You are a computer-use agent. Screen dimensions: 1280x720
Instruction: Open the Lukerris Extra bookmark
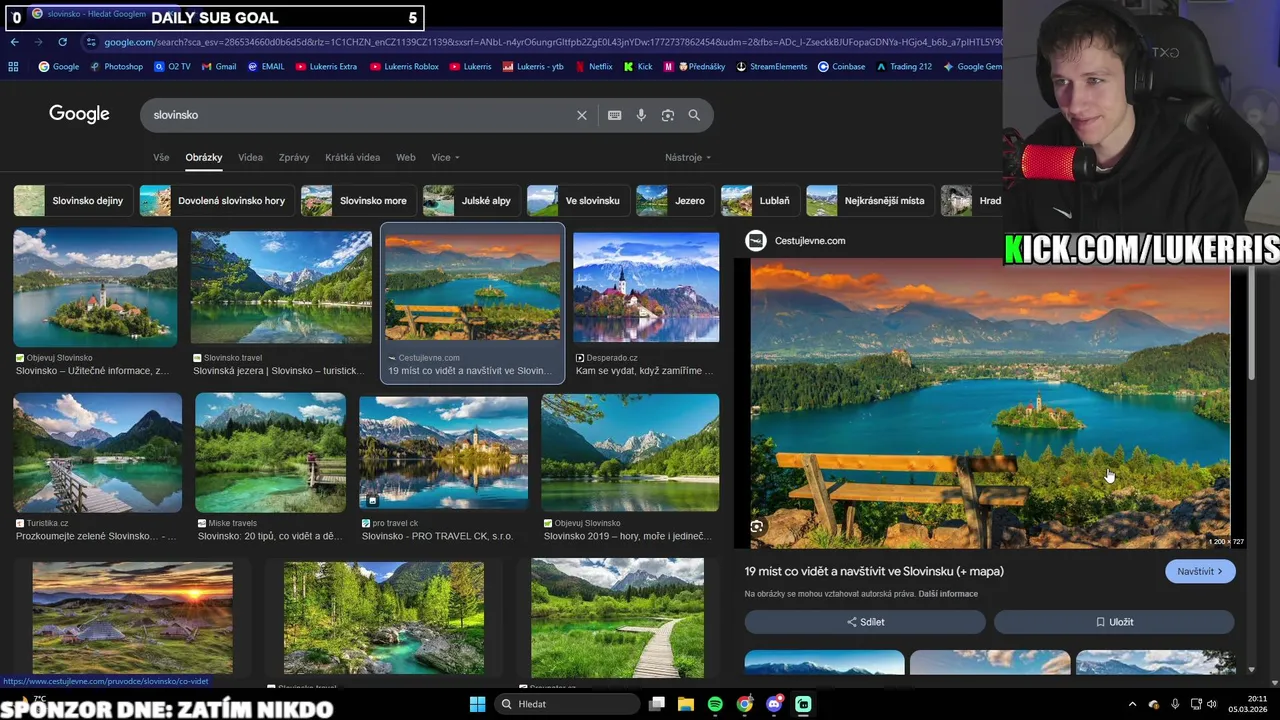326,67
